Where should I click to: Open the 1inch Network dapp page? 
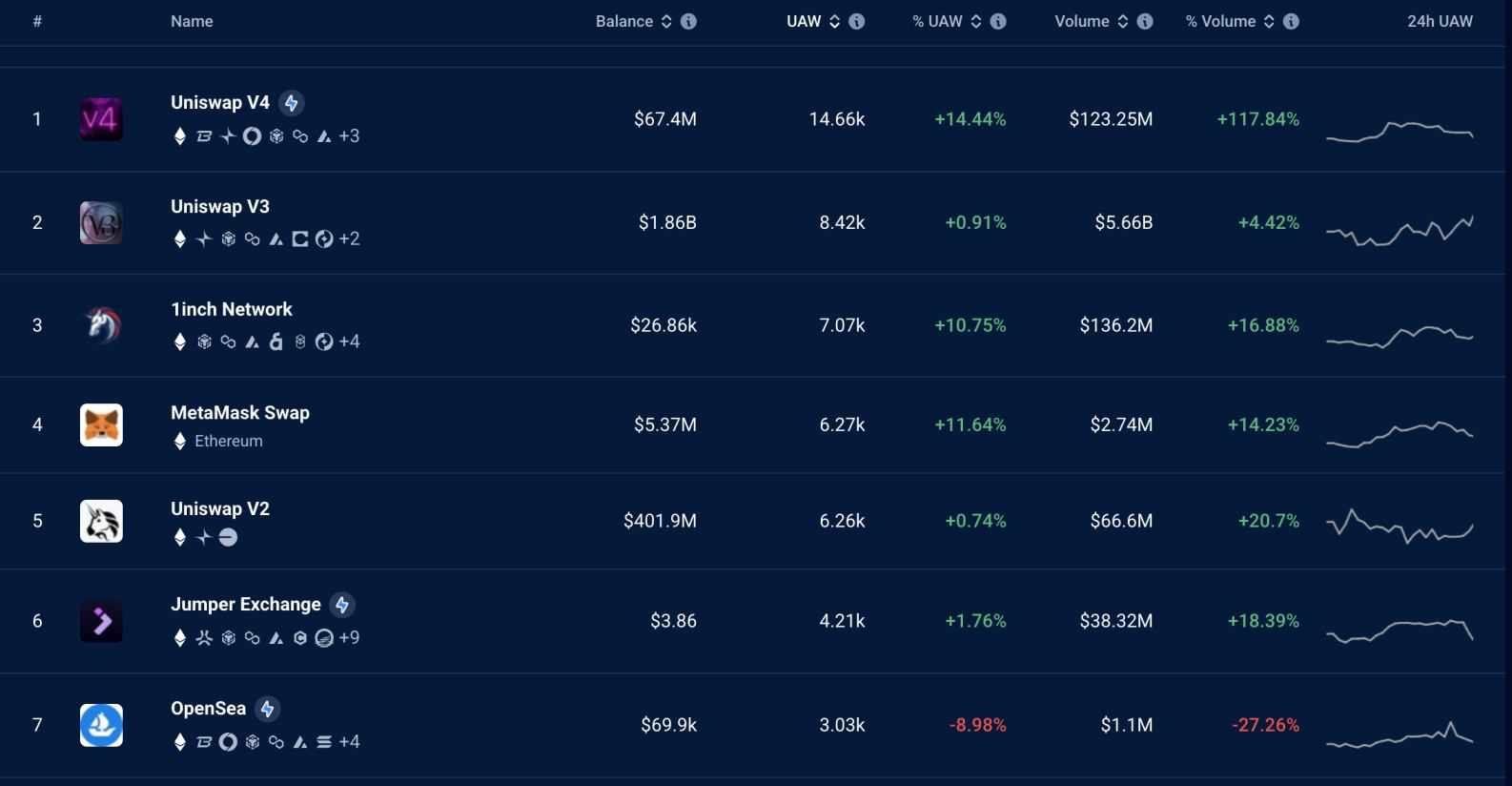[x=232, y=310]
